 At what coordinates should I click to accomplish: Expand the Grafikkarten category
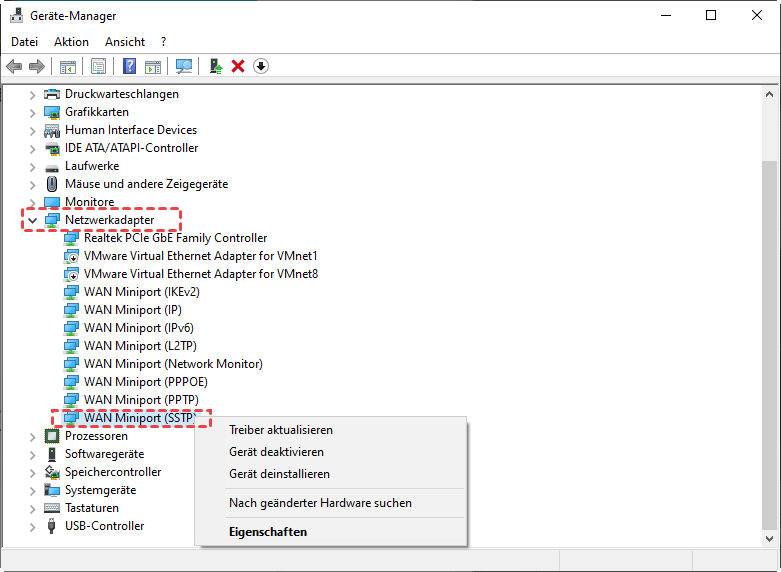(32, 112)
